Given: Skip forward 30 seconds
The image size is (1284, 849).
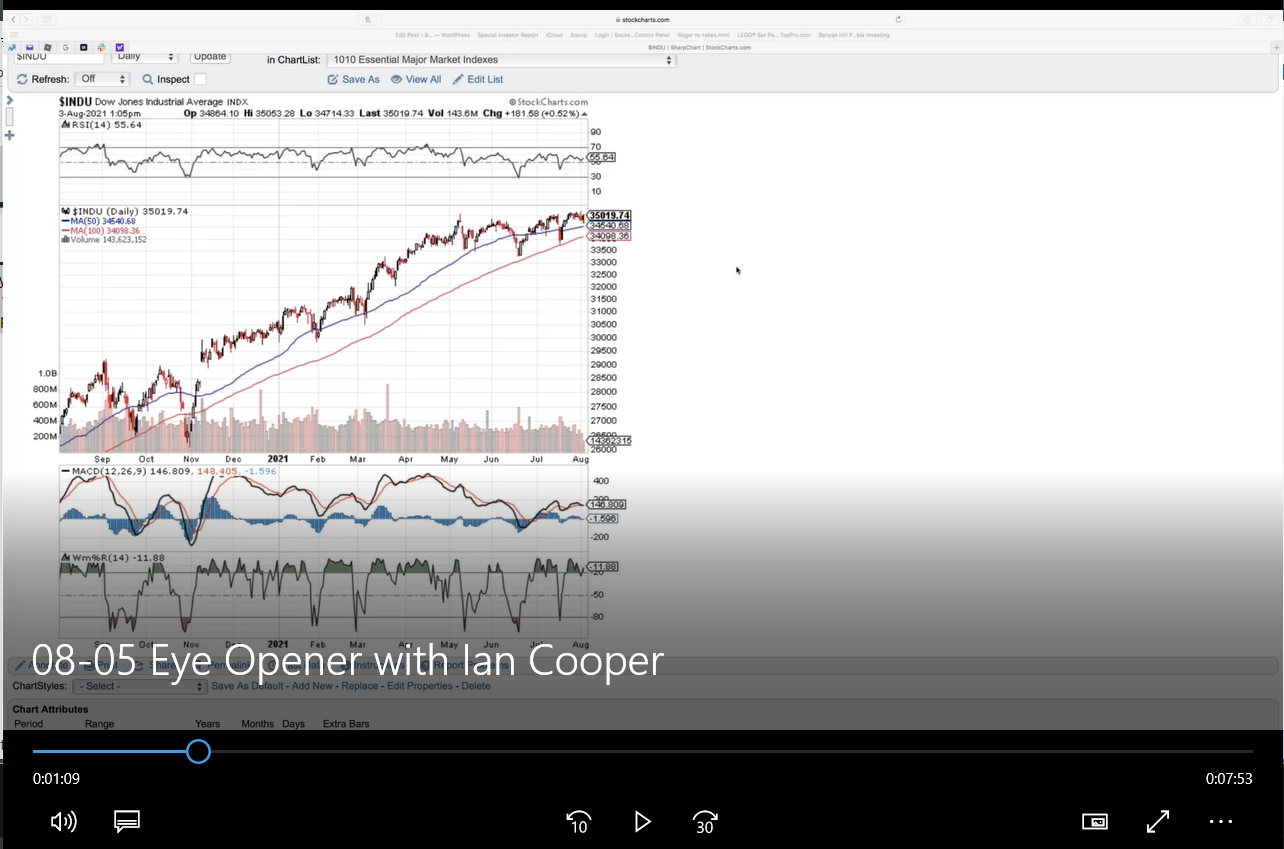Looking at the screenshot, I should 705,822.
